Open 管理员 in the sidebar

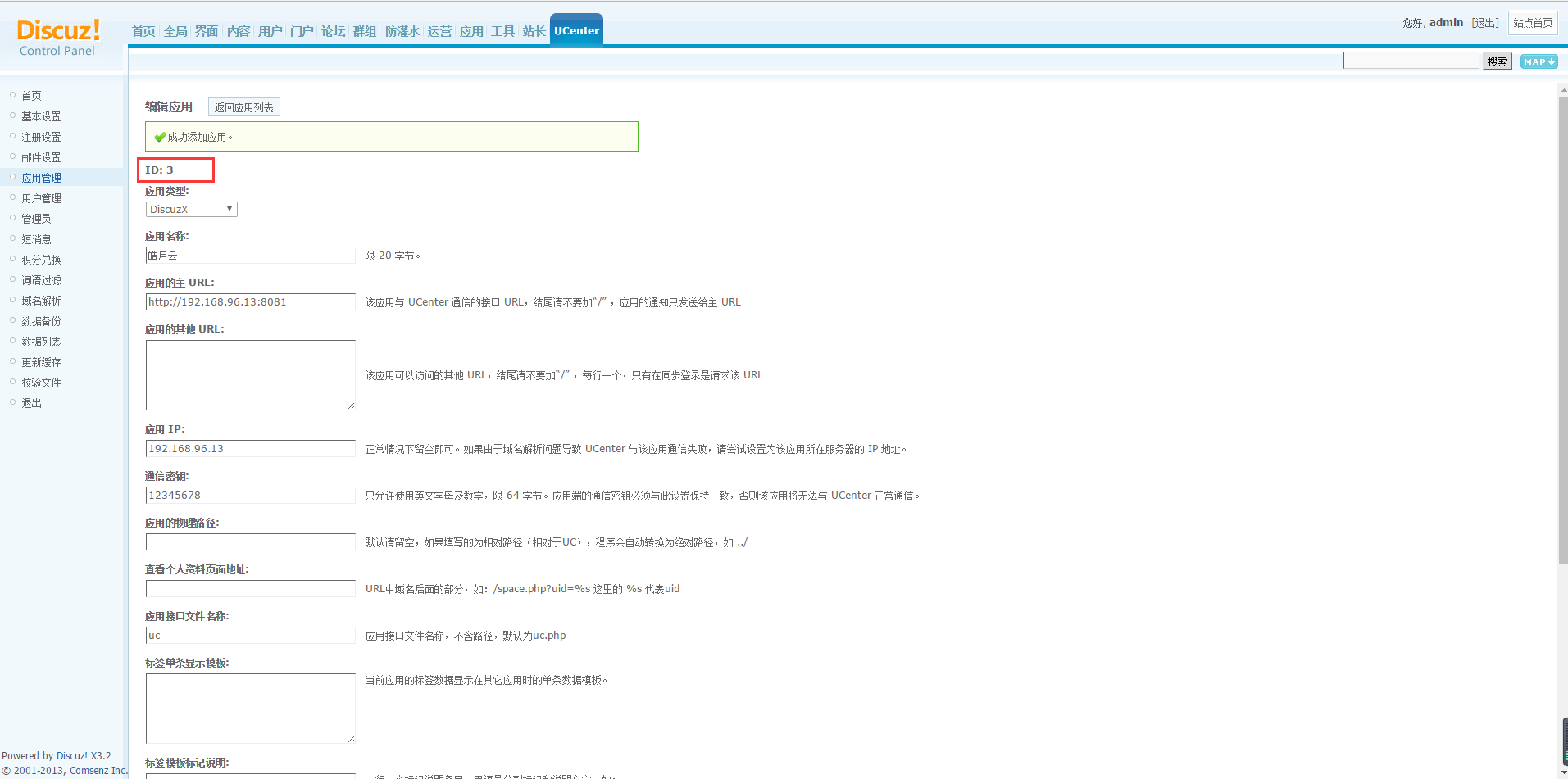(36, 219)
